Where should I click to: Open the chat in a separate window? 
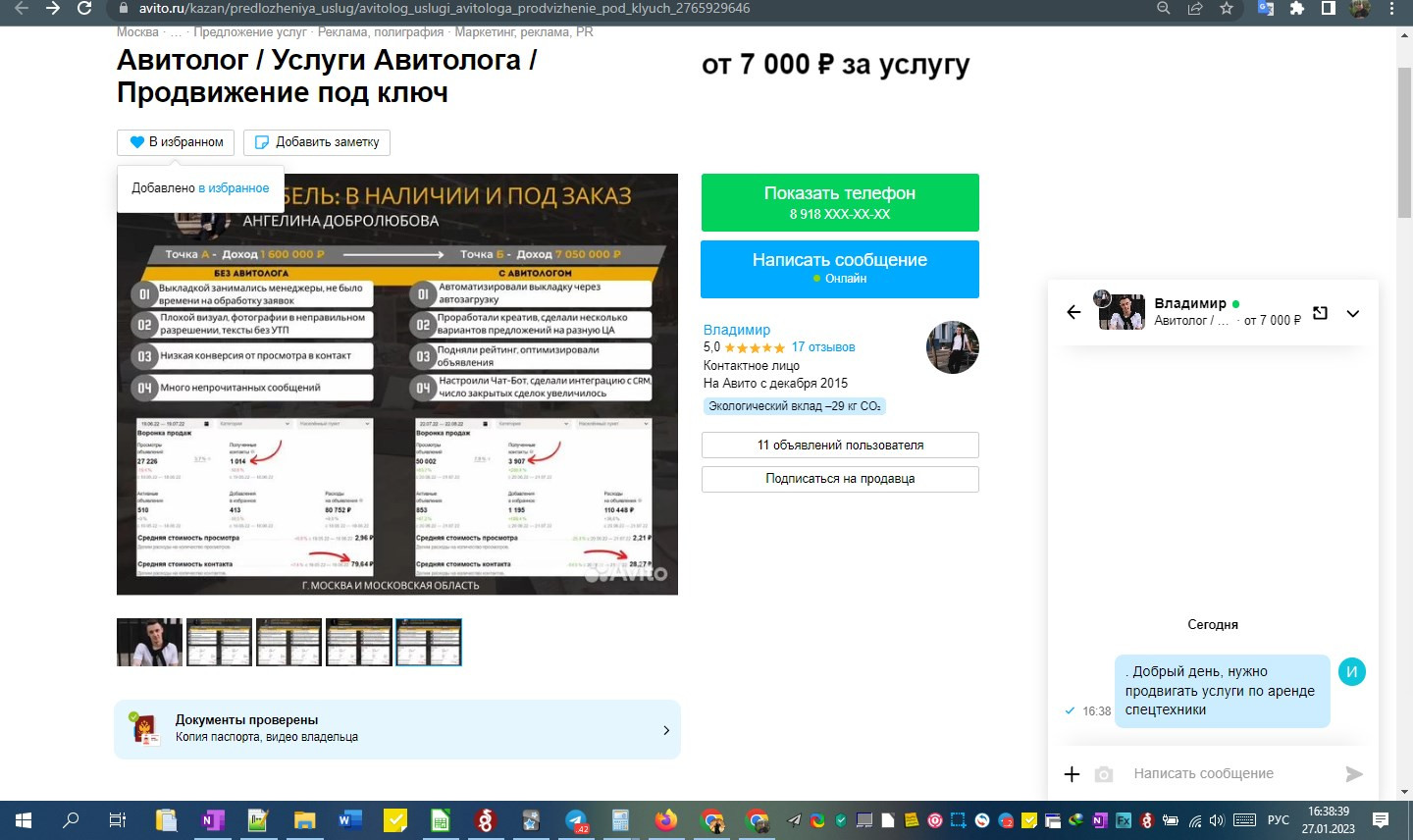pos(1321,313)
